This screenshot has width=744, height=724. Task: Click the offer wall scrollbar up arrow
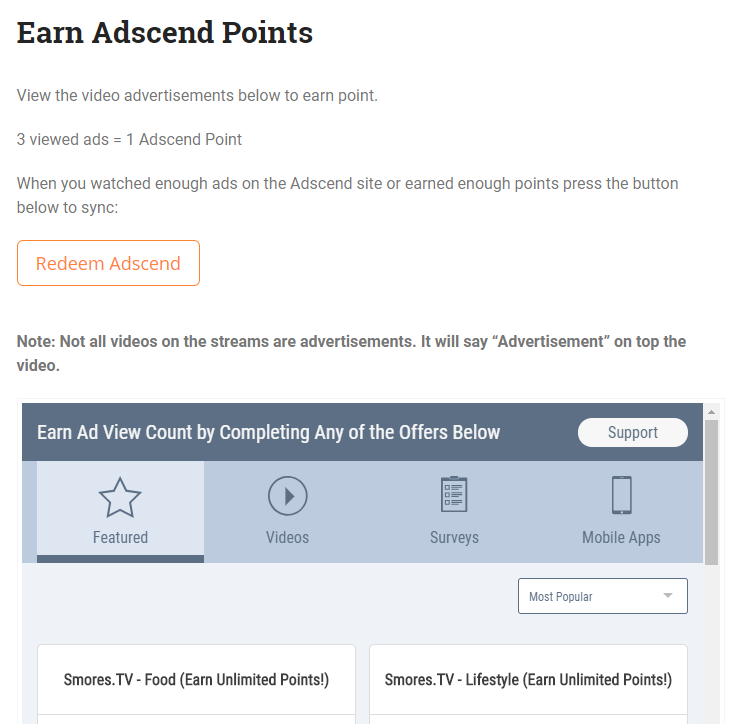[x=711, y=411]
